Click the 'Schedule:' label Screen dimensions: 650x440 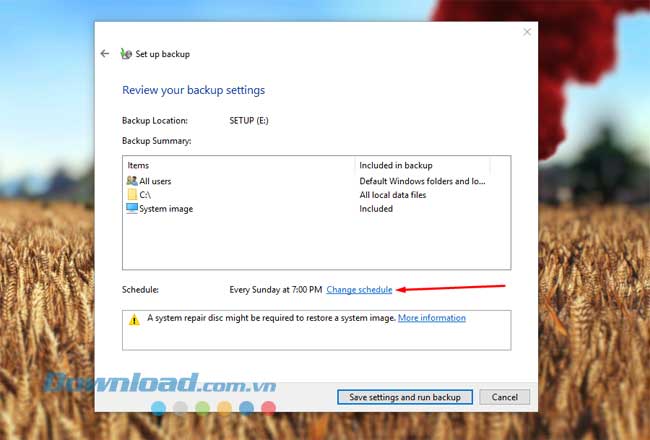click(x=140, y=289)
